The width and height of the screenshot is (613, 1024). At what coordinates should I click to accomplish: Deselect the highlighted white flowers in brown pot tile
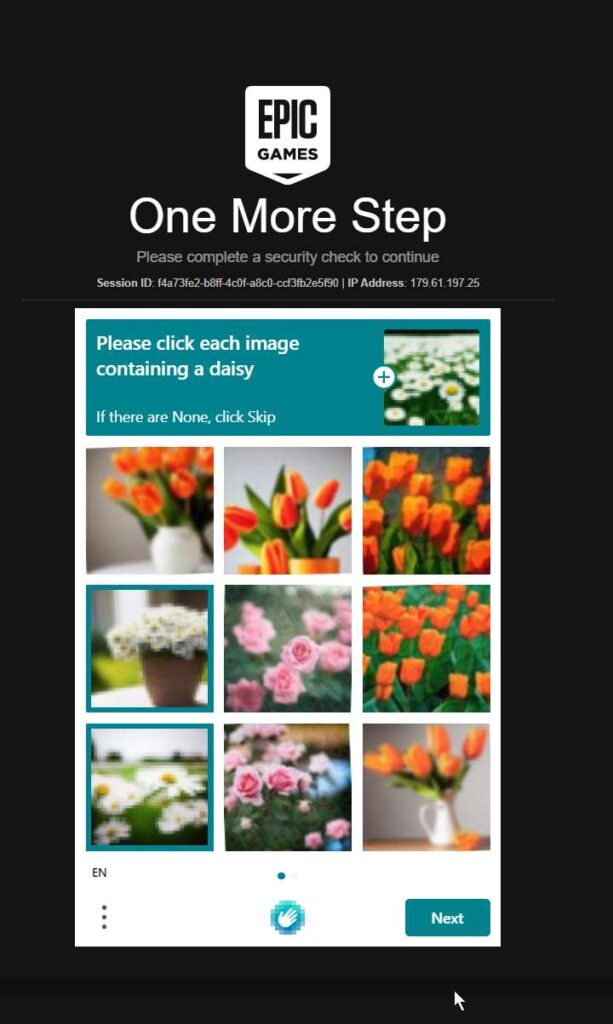tap(149, 648)
